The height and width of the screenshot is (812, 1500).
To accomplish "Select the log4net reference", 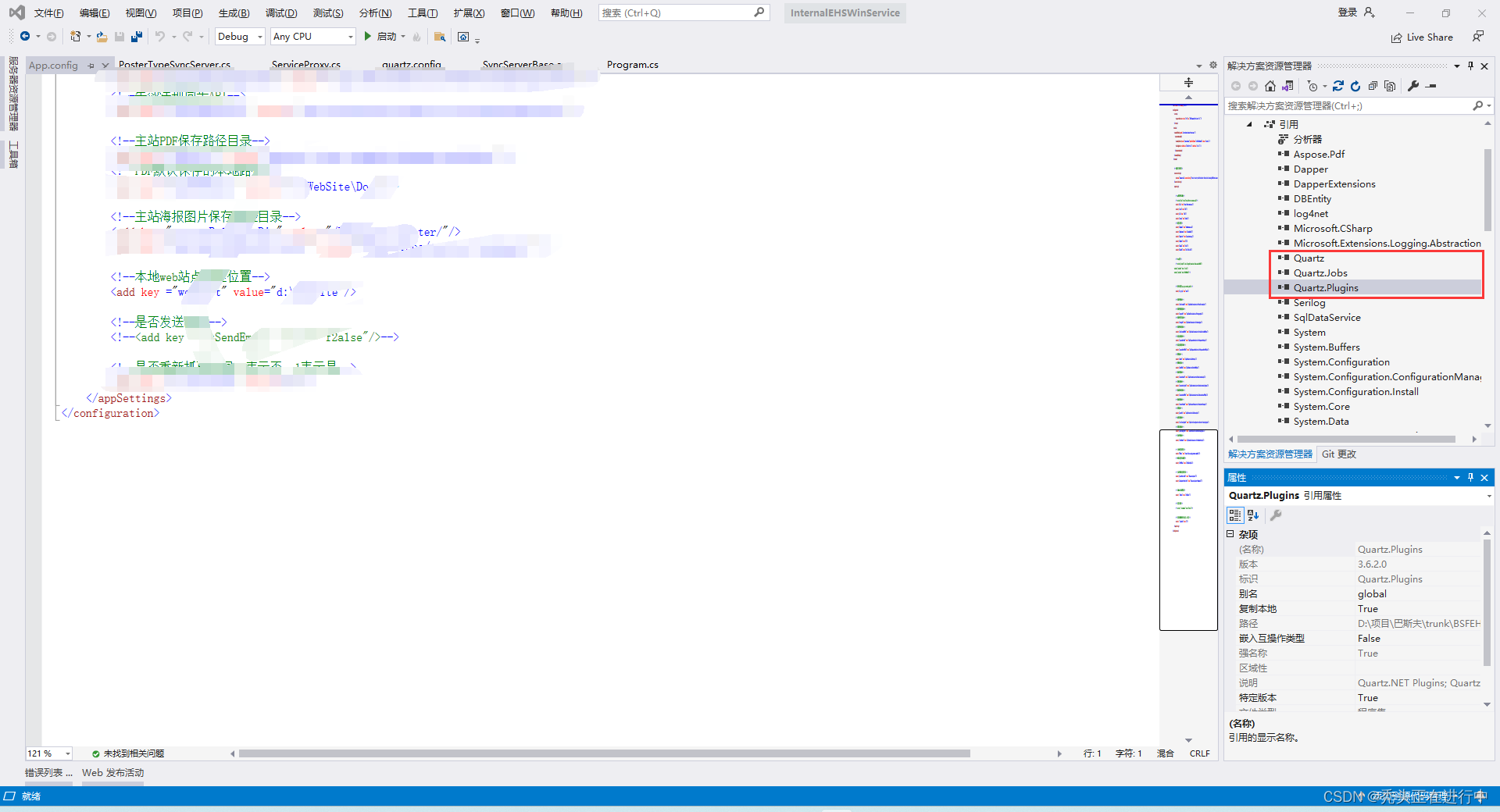I will click(1311, 213).
